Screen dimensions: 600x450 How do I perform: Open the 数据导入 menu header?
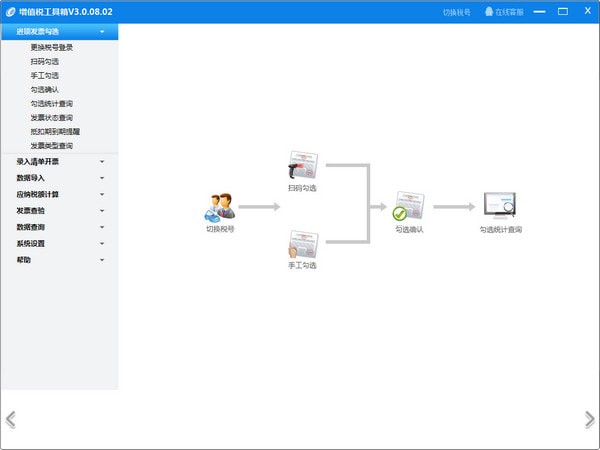click(60, 178)
